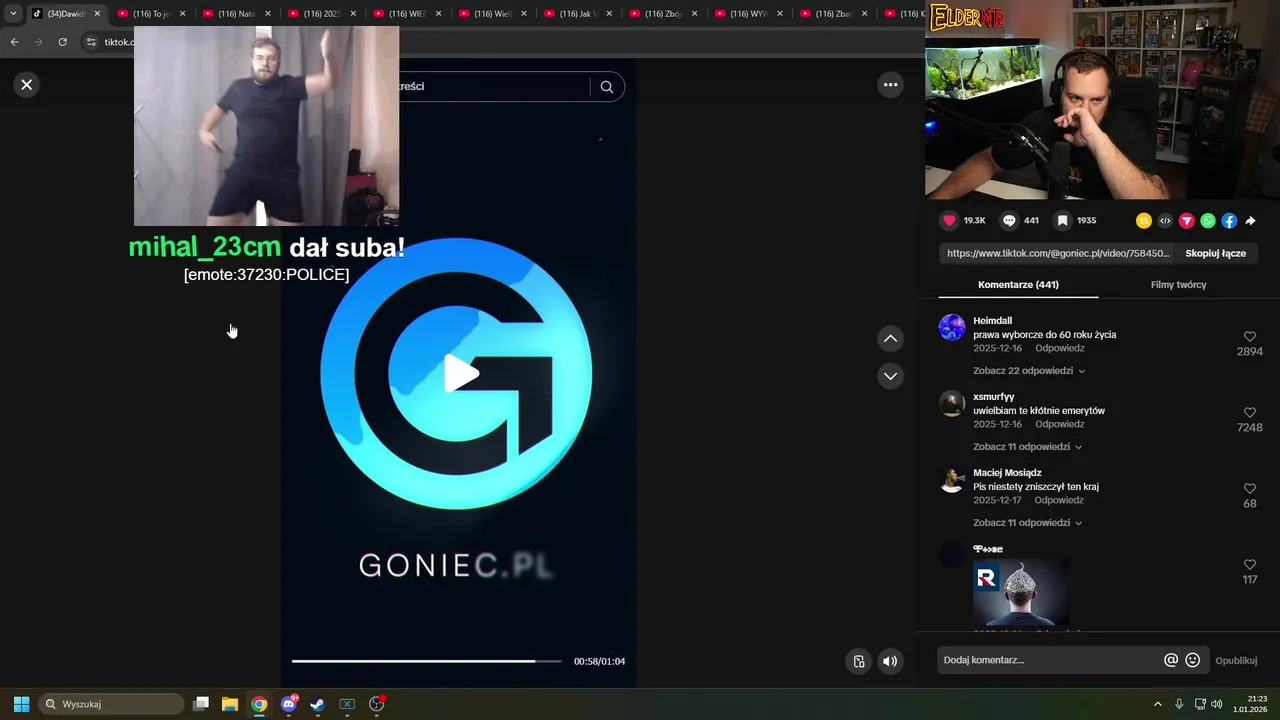
Task: Open OBS Studio from taskbar
Action: coord(377,704)
